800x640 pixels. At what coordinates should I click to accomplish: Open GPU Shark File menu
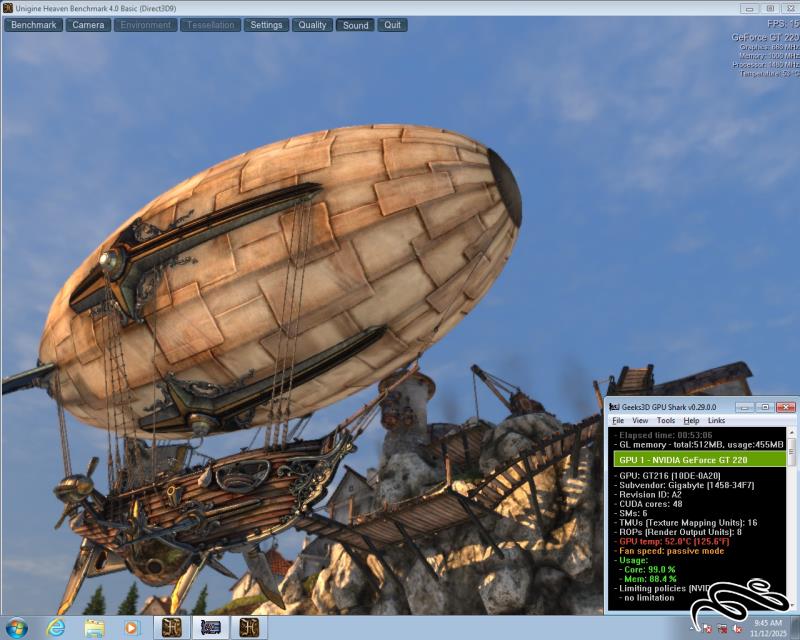[x=618, y=421]
